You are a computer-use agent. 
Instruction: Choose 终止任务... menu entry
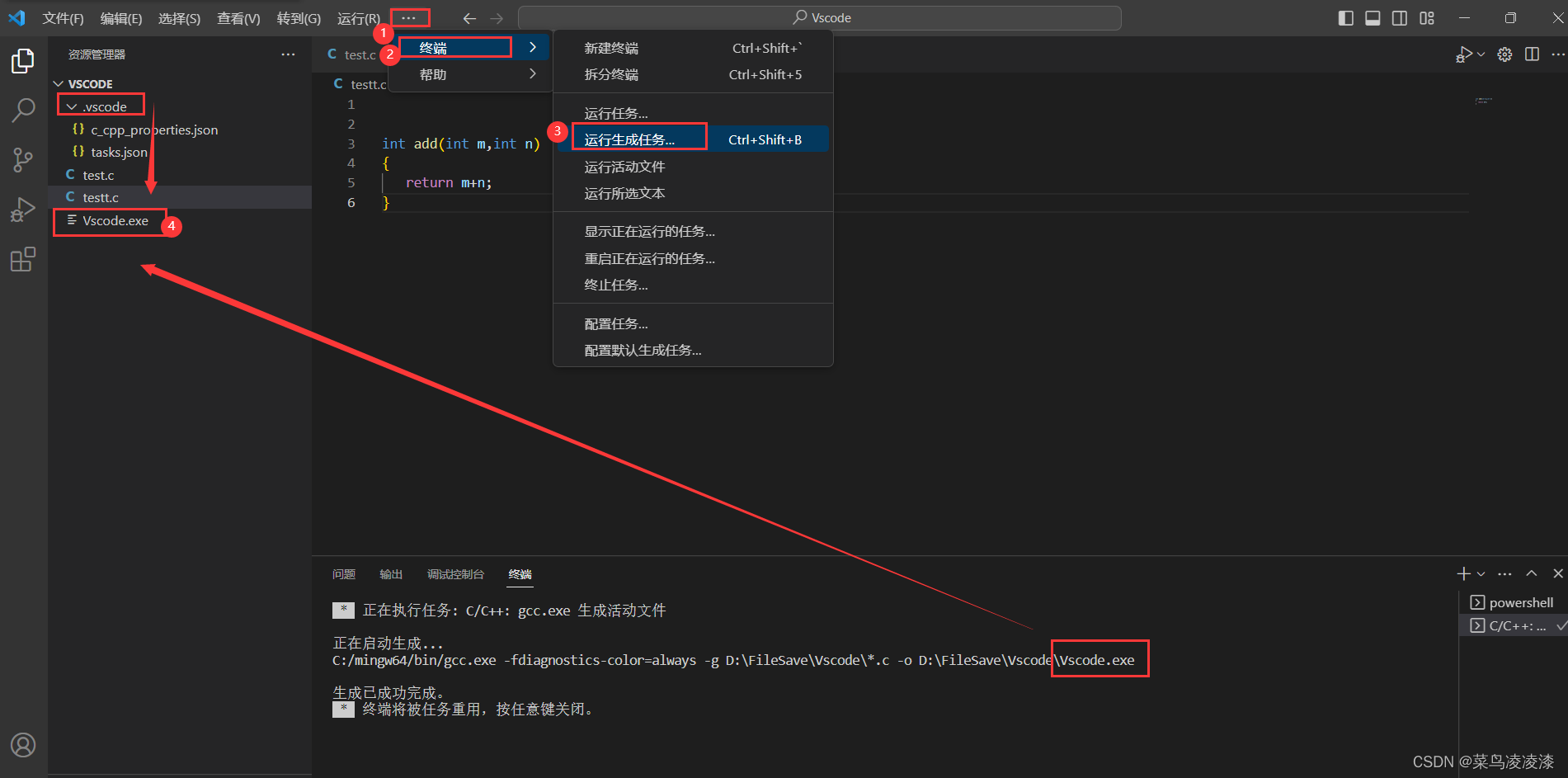[x=693, y=285]
